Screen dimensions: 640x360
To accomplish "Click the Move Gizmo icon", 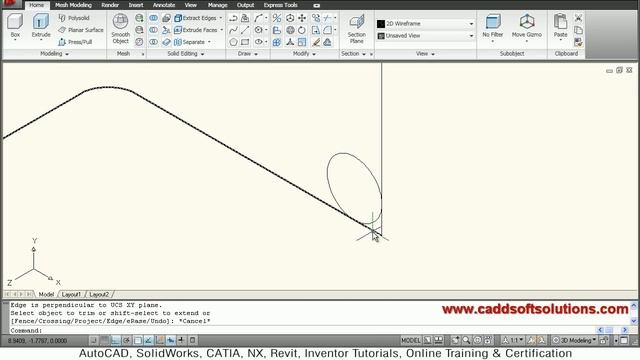I will tap(527, 25).
